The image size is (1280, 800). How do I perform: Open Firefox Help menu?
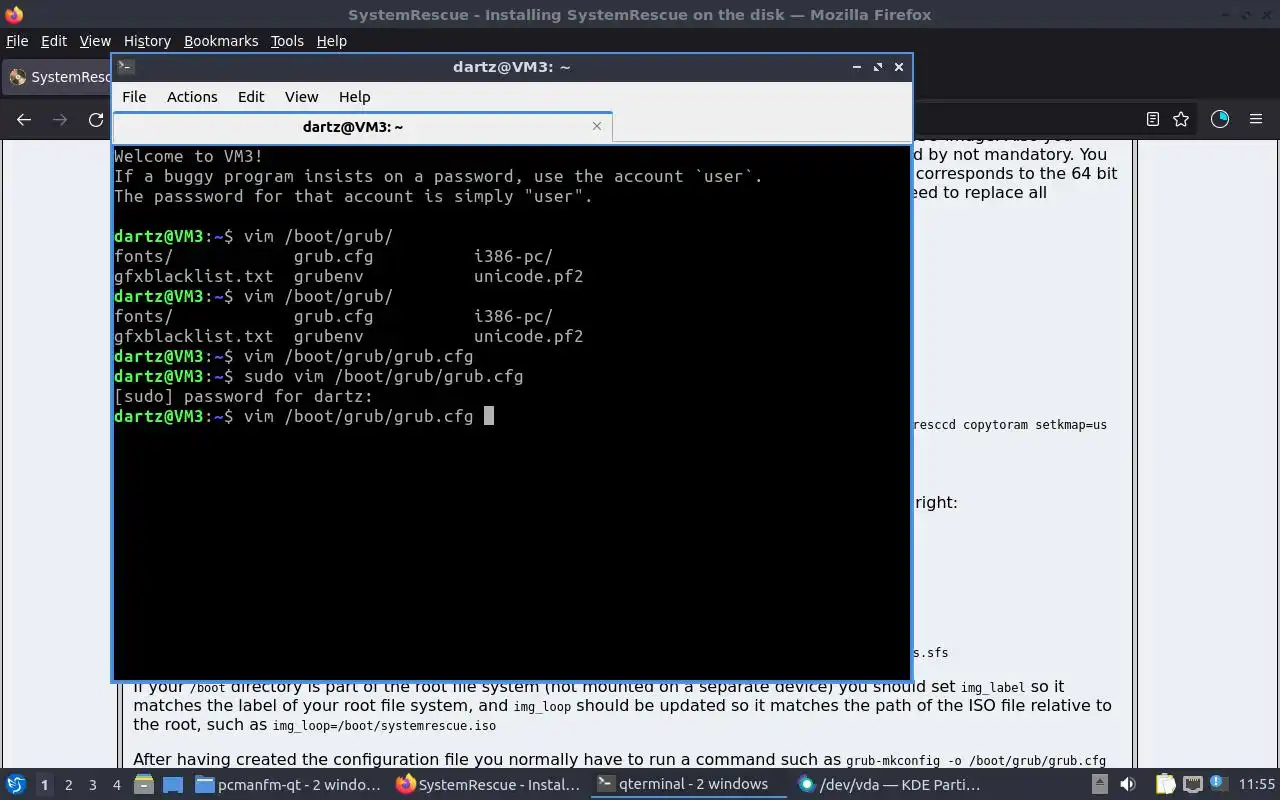pyautogui.click(x=331, y=41)
